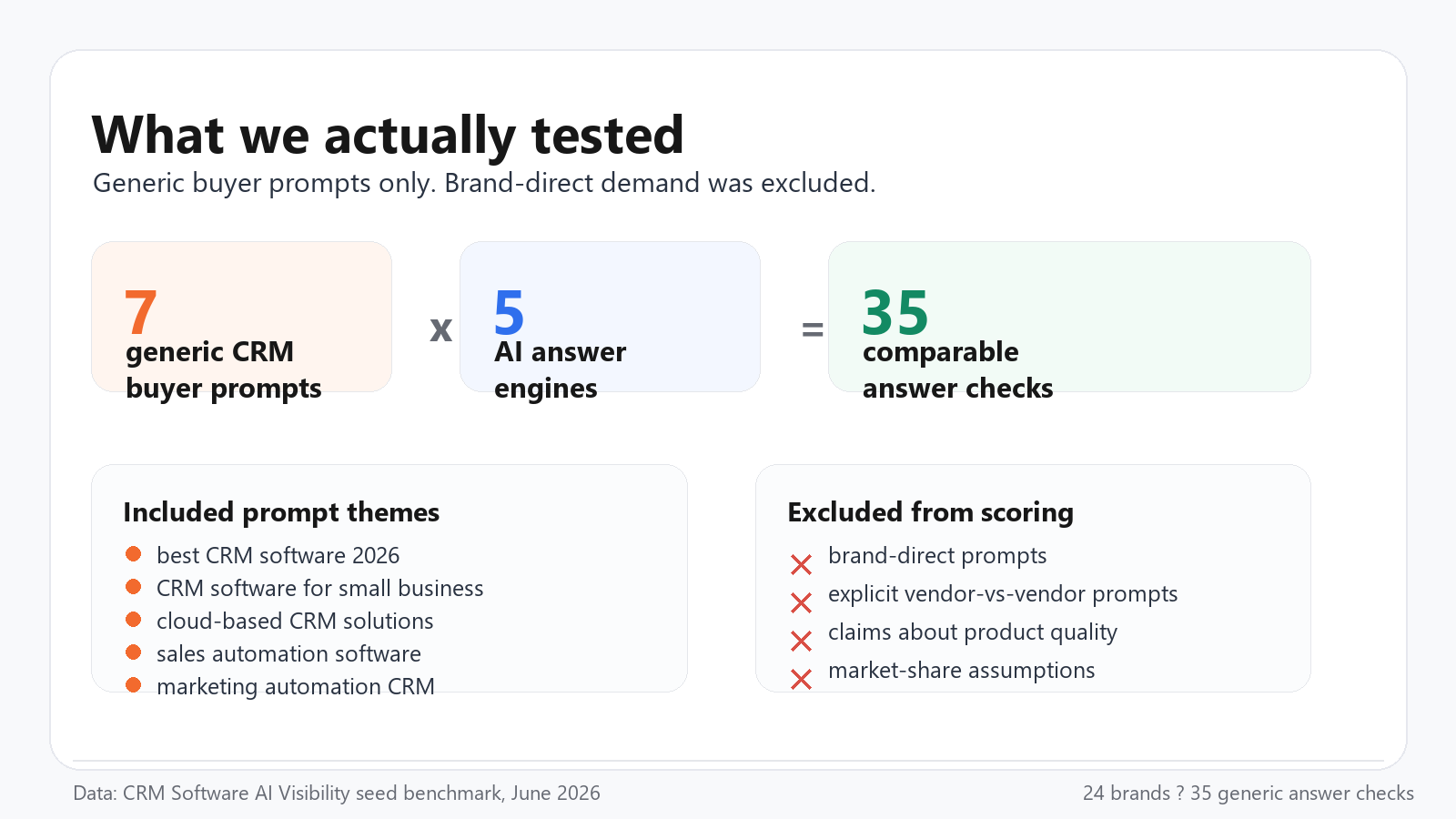Click the red X beside market-share assumptions
Image resolution: width=1456 pixels, height=819 pixels.
801,680
